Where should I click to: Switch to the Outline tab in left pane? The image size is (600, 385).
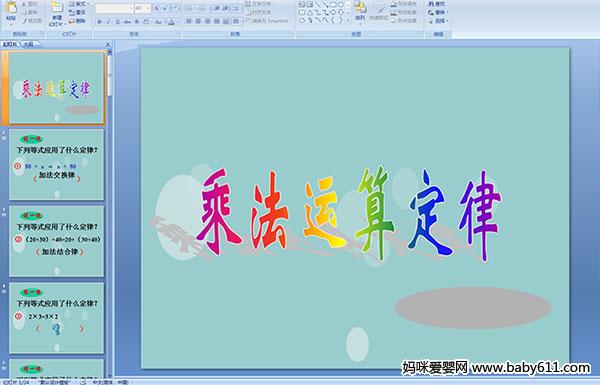coord(28,44)
